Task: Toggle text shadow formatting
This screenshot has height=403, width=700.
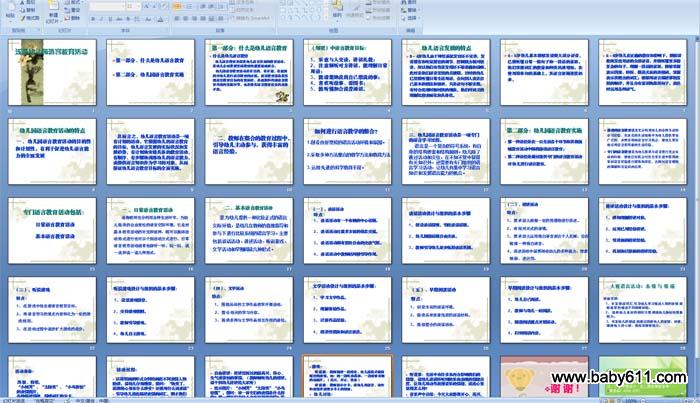Action: tap(128, 19)
